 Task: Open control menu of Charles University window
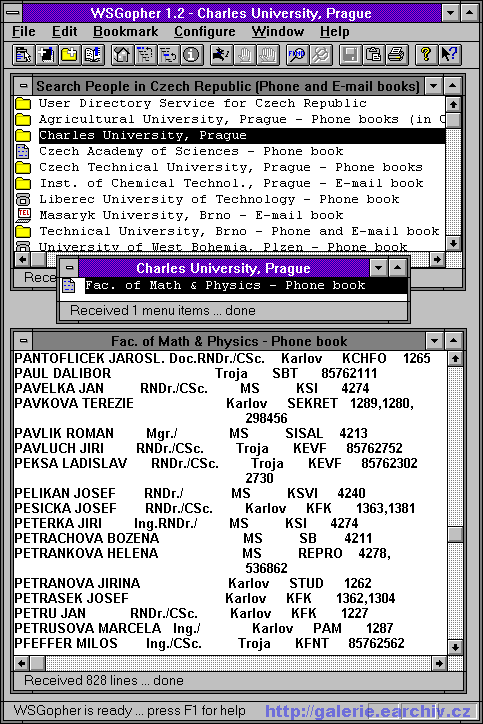69,268
